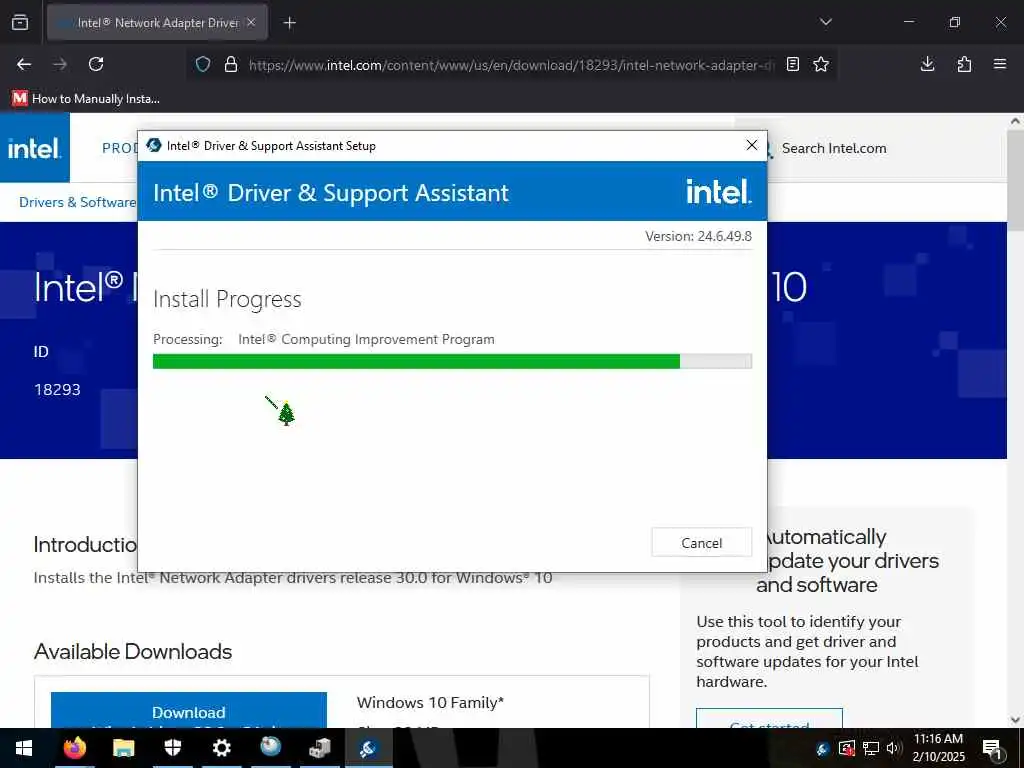Click 'Intel® Computing Improvement Program' processing text
The height and width of the screenshot is (768, 1024).
(x=366, y=339)
